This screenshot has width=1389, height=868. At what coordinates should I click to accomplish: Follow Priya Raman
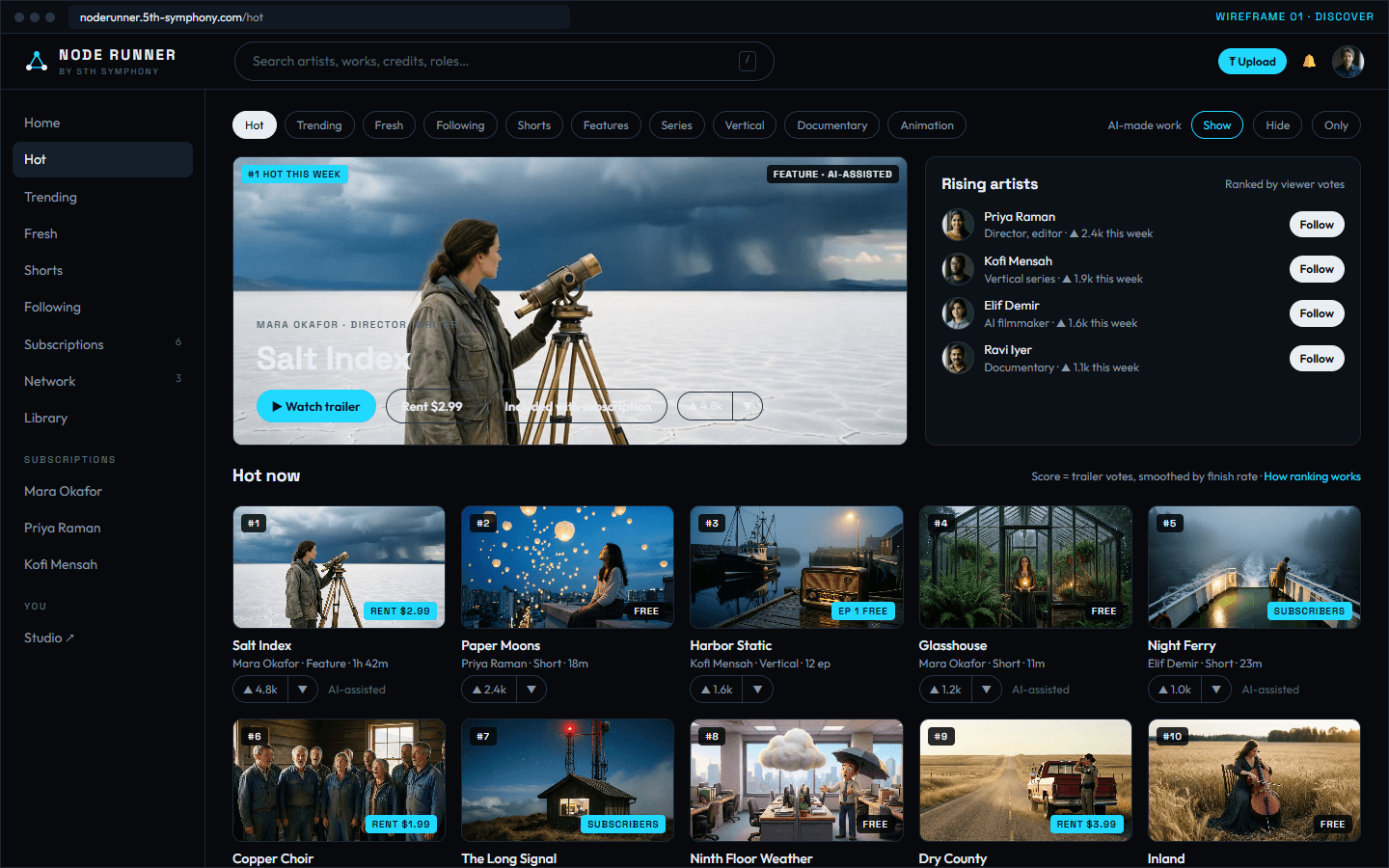tap(1317, 225)
